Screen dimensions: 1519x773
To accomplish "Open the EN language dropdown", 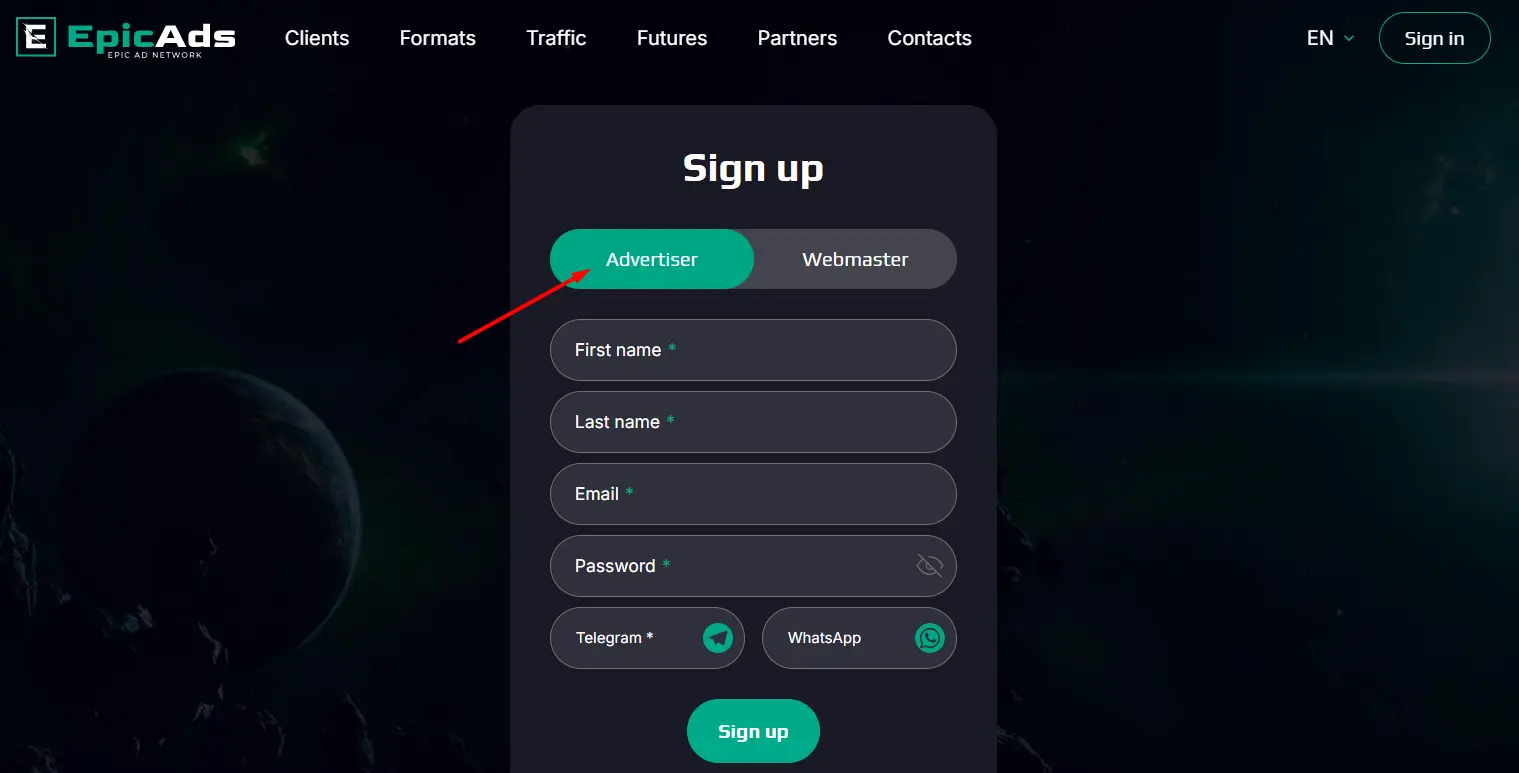I will tap(1330, 38).
